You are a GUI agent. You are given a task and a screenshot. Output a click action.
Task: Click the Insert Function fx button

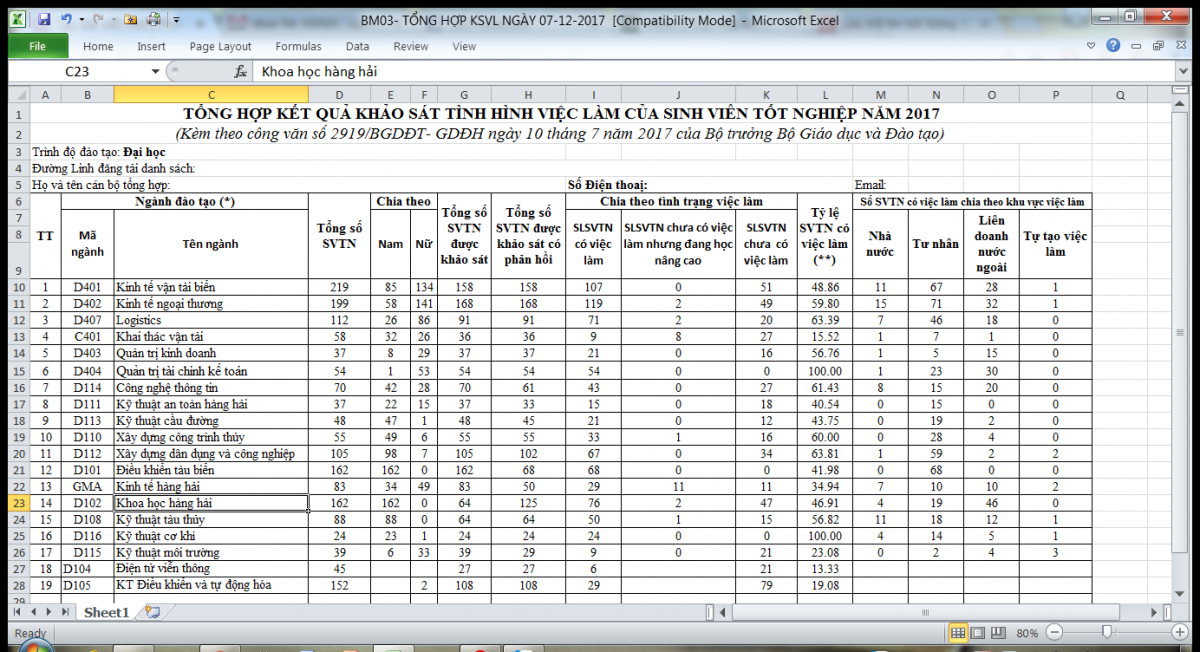click(x=240, y=72)
